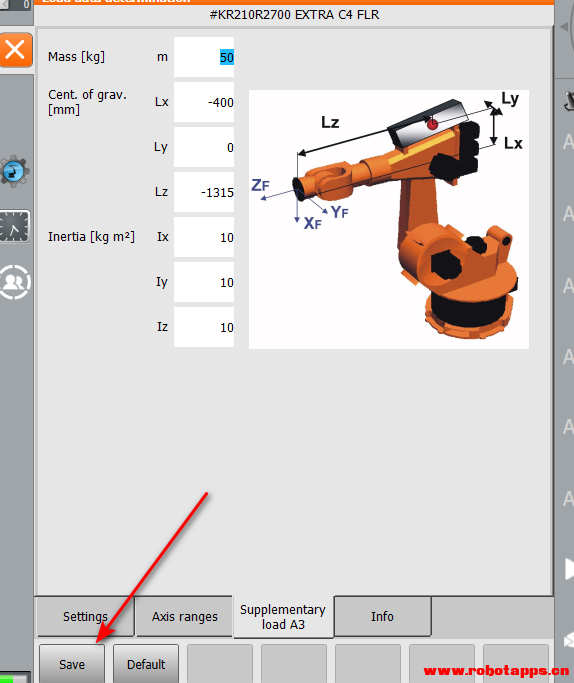The image size is (574, 683).
Task: Click the Default button
Action: click(146, 664)
